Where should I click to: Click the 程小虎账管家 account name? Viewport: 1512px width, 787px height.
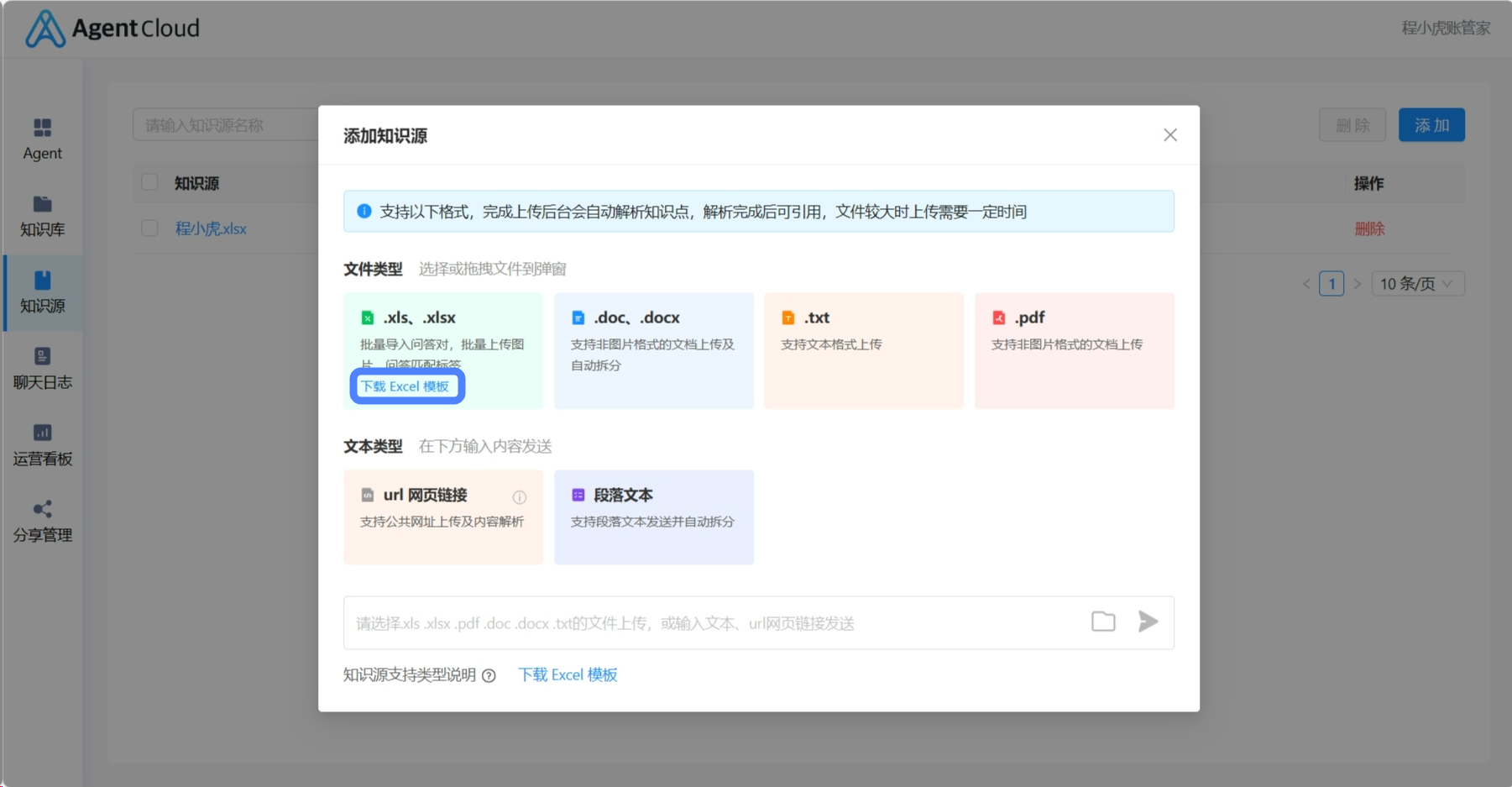[1446, 28]
